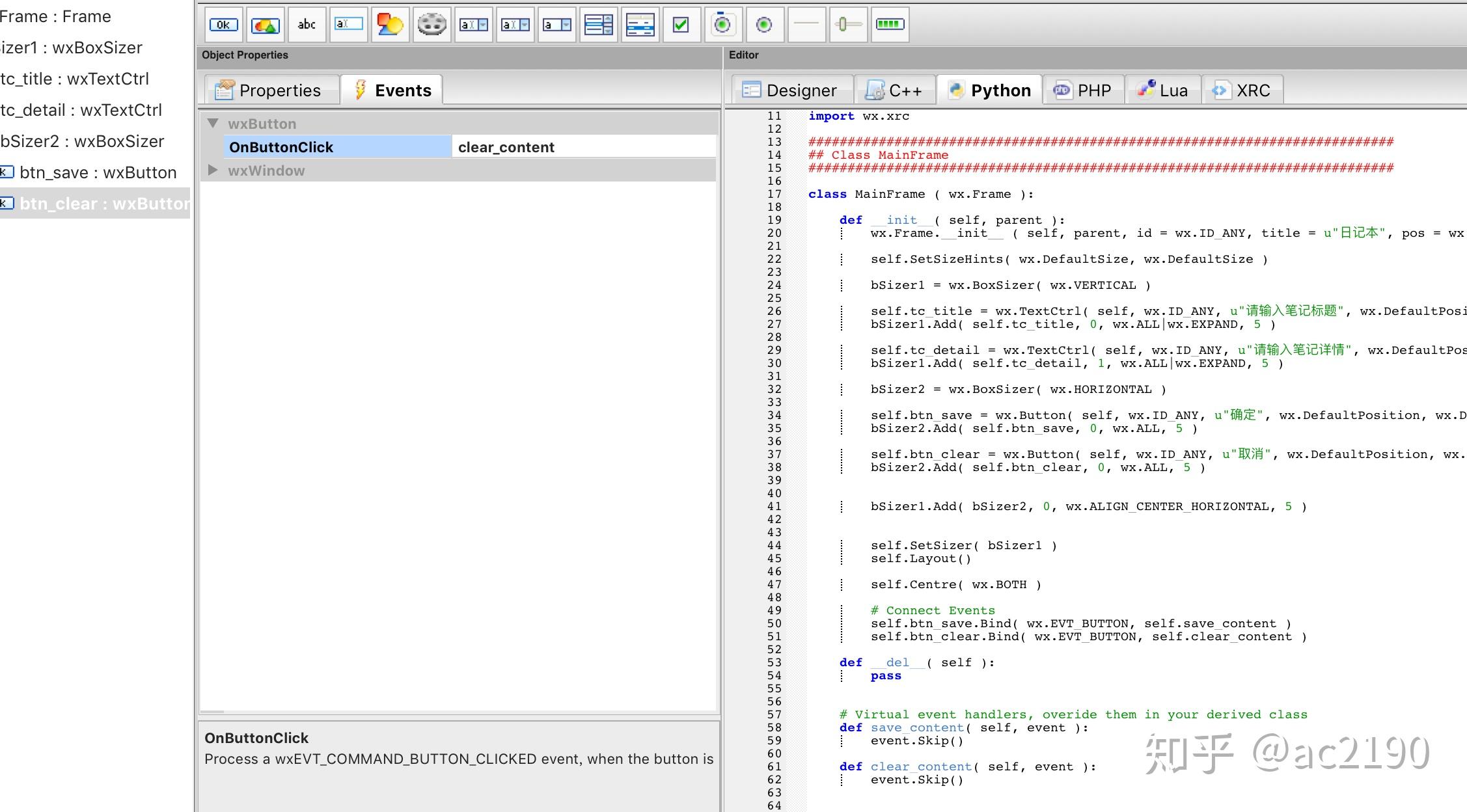Select the list box widget icon
The width and height of the screenshot is (1467, 812).
[598, 25]
